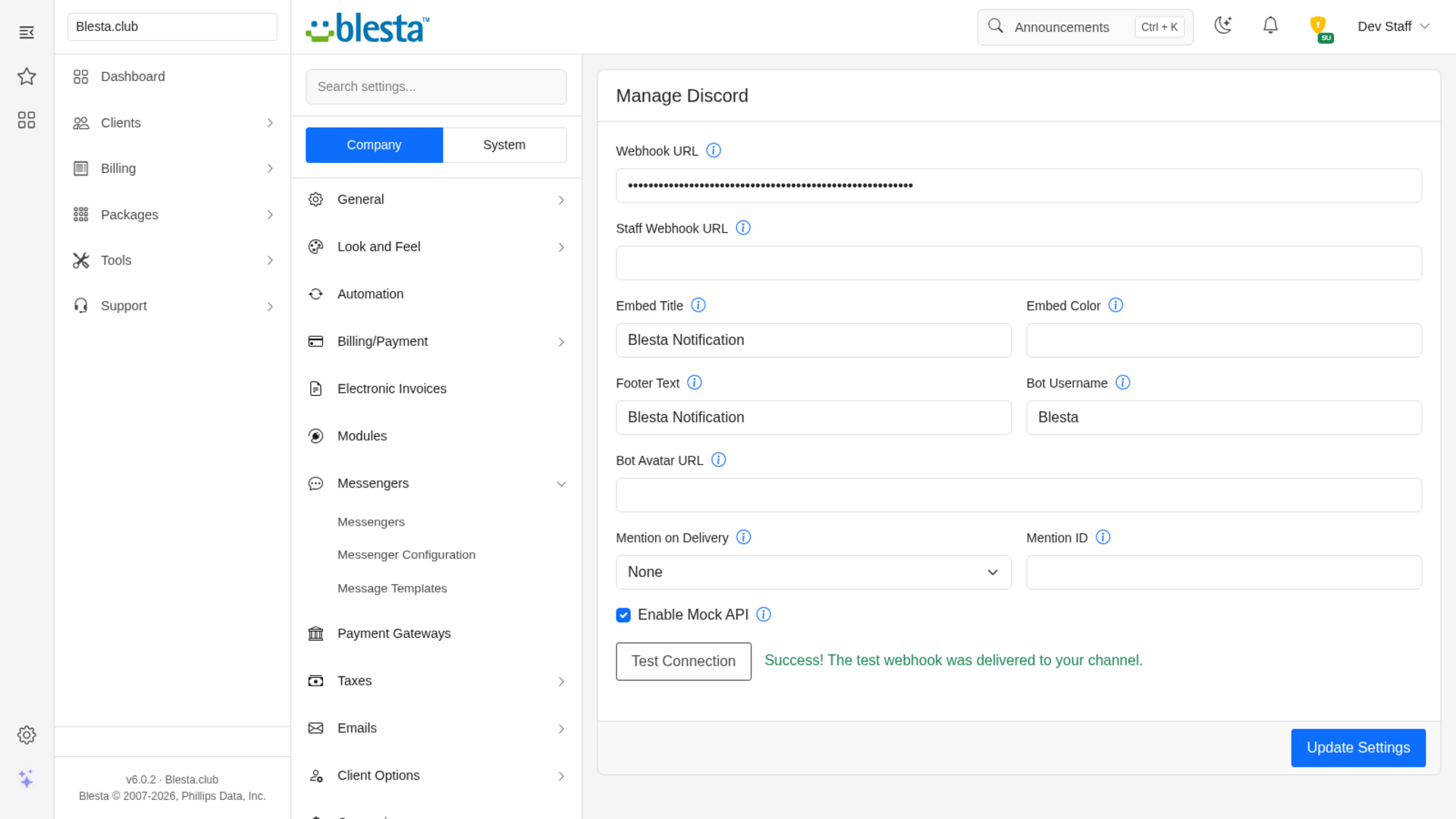
Task: Expand Look and Feel settings
Action: [x=436, y=246]
